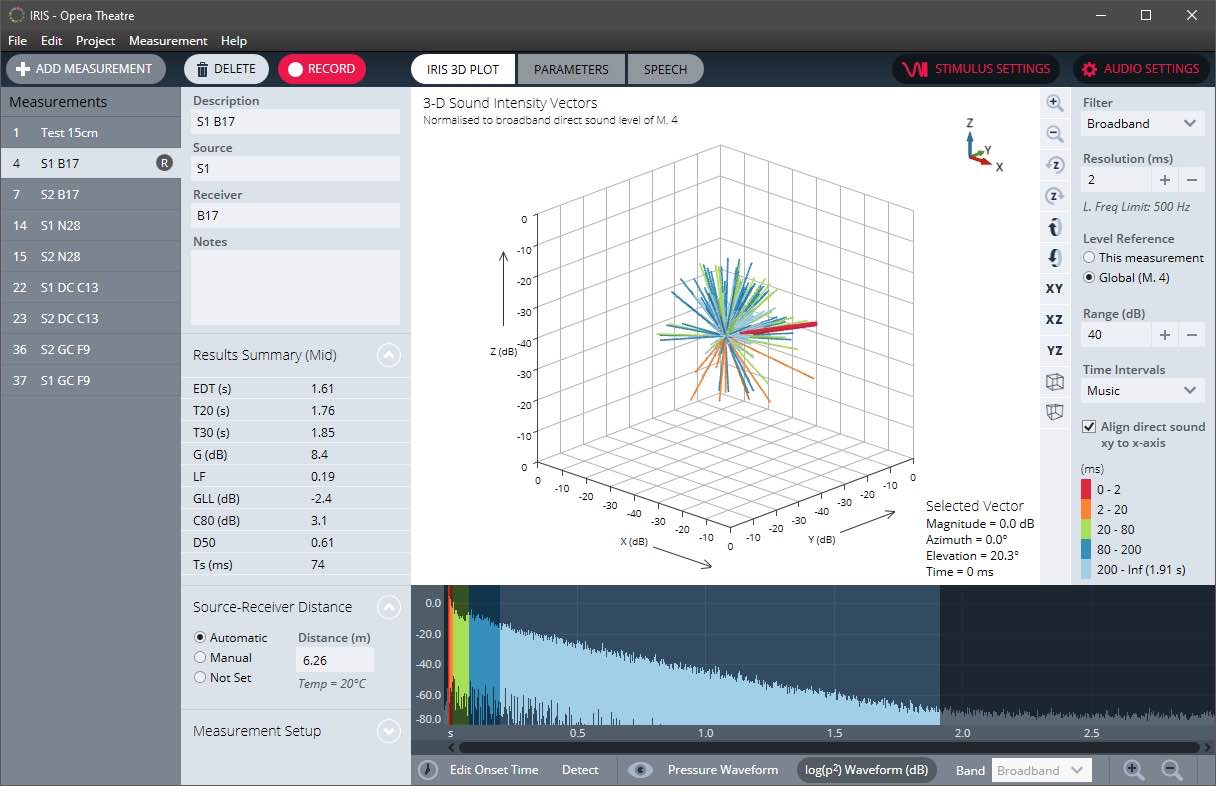This screenshot has width=1216, height=786.
Task: Click the eye icon beside Pressure Waveform
Action: coord(639,770)
